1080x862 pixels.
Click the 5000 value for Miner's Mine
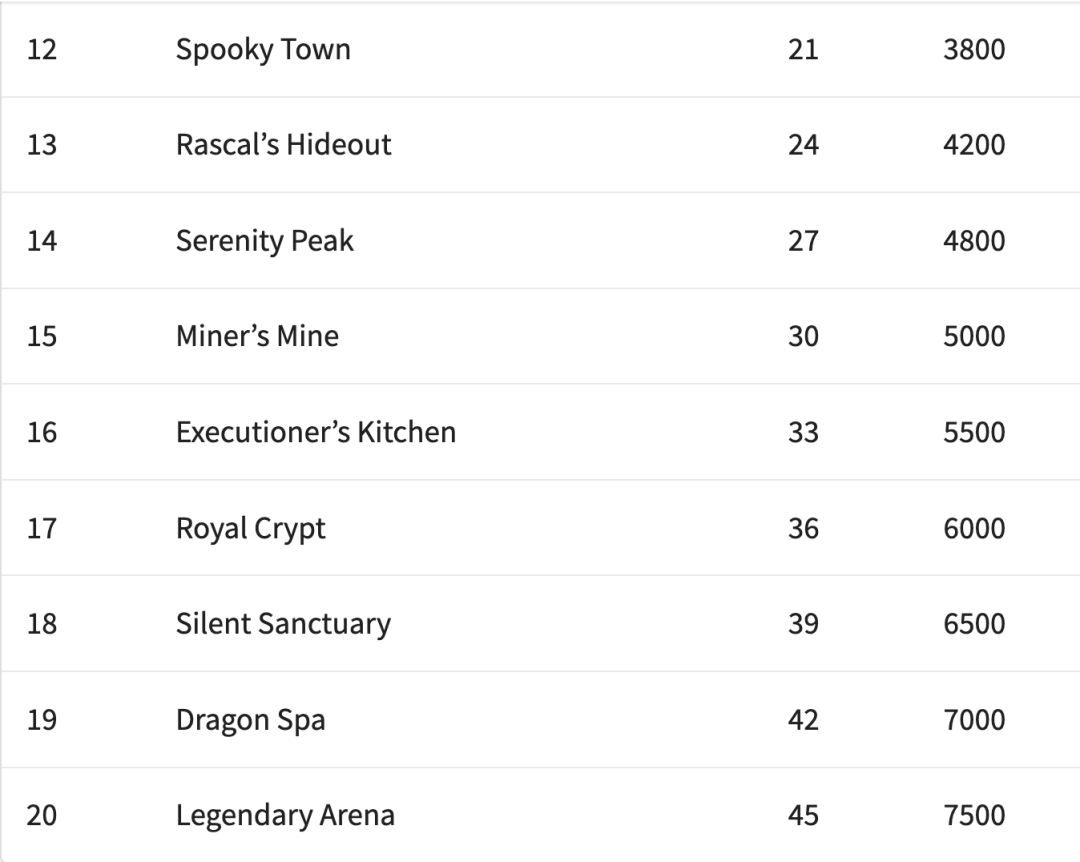click(x=973, y=336)
